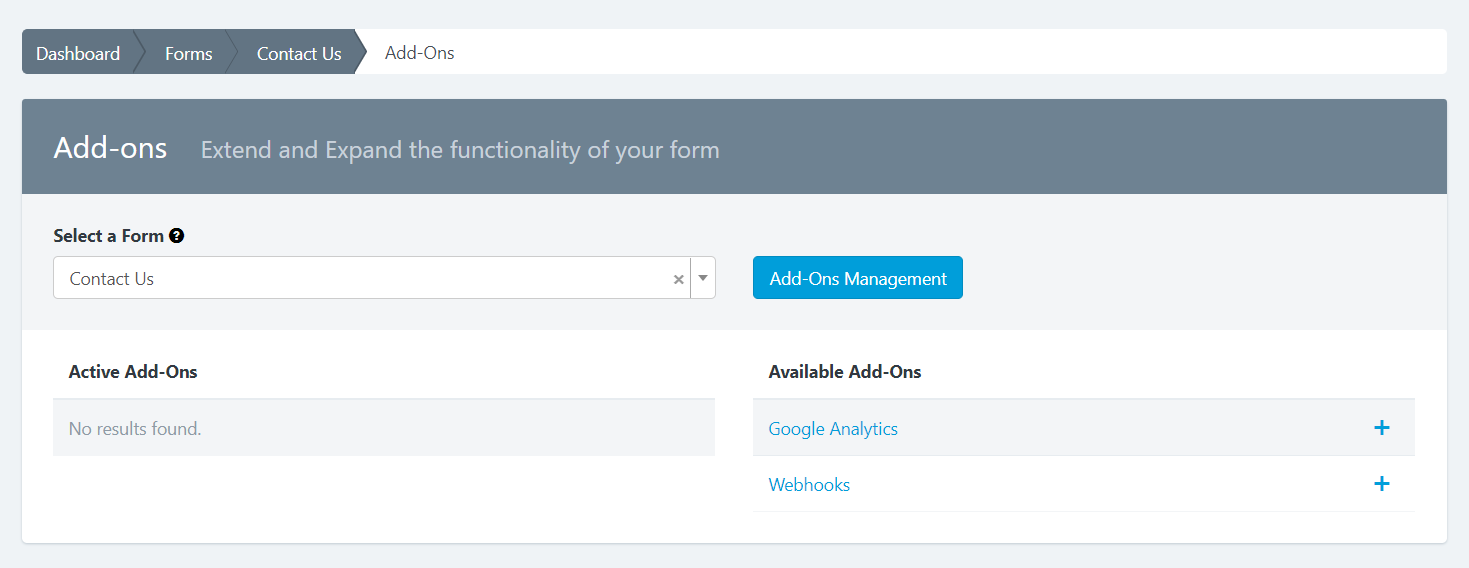The height and width of the screenshot is (568, 1469).
Task: Click the Add-ons page title
Action: tap(110, 149)
